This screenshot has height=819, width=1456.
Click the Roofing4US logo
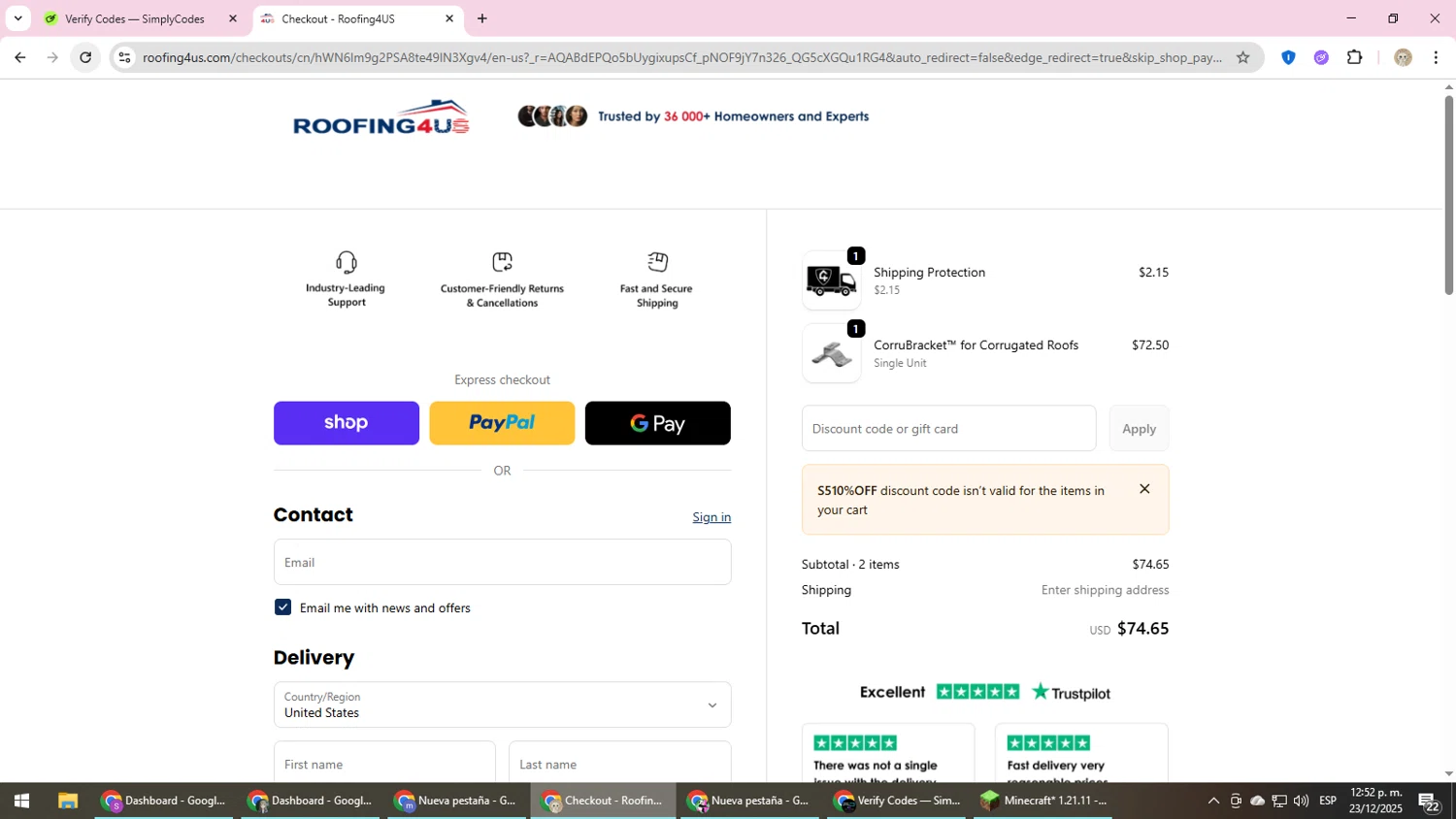coord(381,117)
